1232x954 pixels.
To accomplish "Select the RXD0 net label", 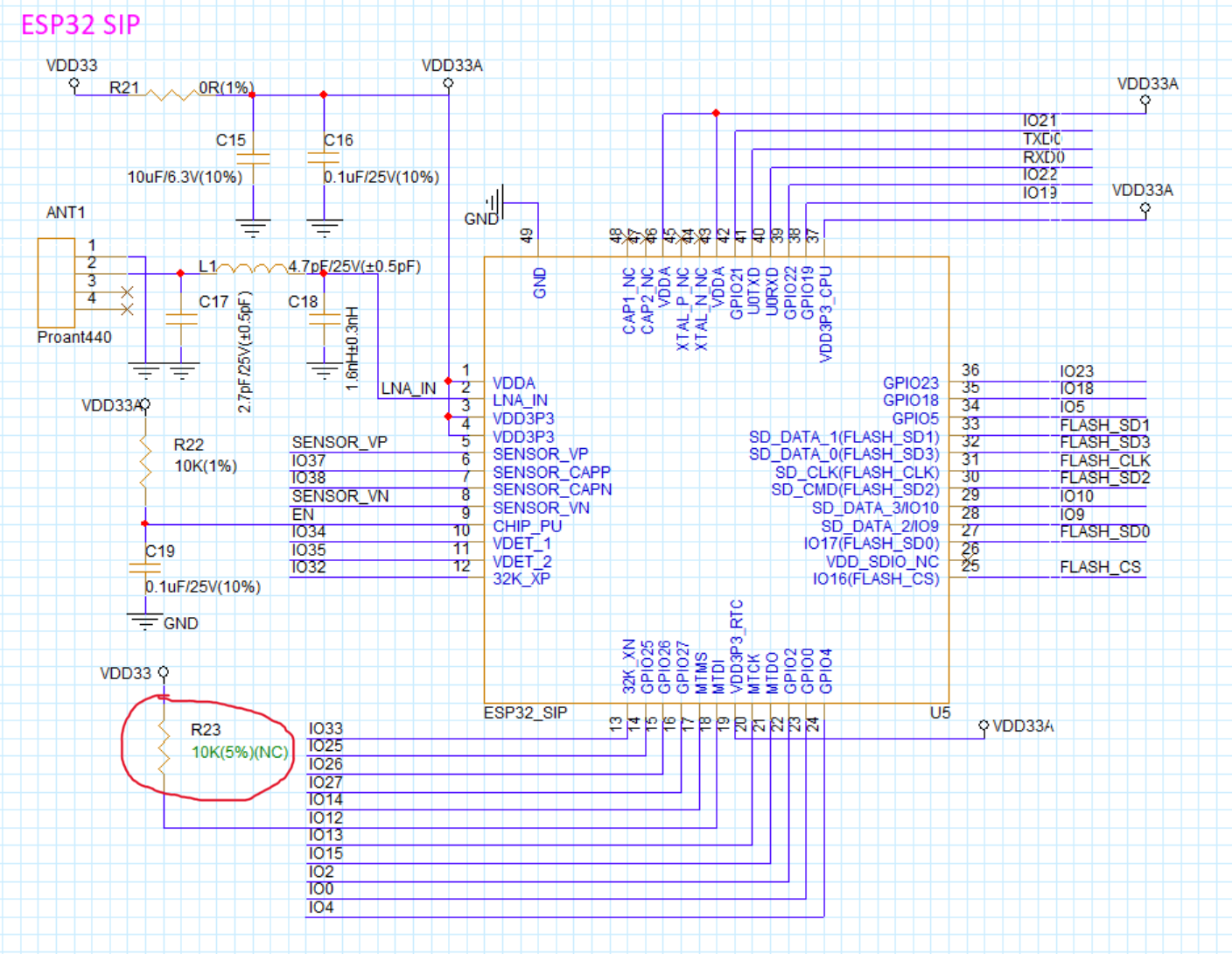I will click(x=1044, y=158).
